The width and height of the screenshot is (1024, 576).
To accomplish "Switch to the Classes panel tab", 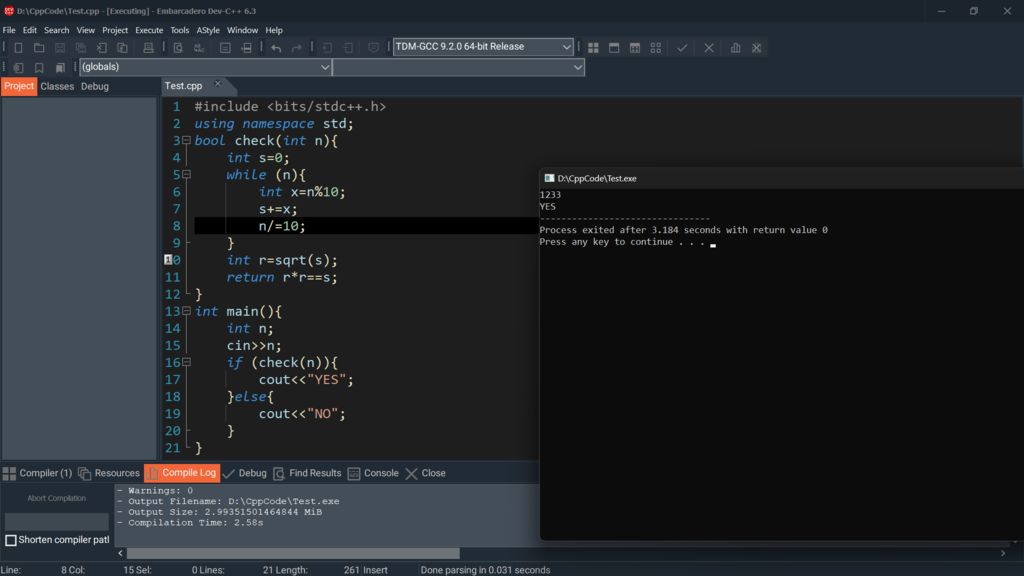I will pos(57,86).
